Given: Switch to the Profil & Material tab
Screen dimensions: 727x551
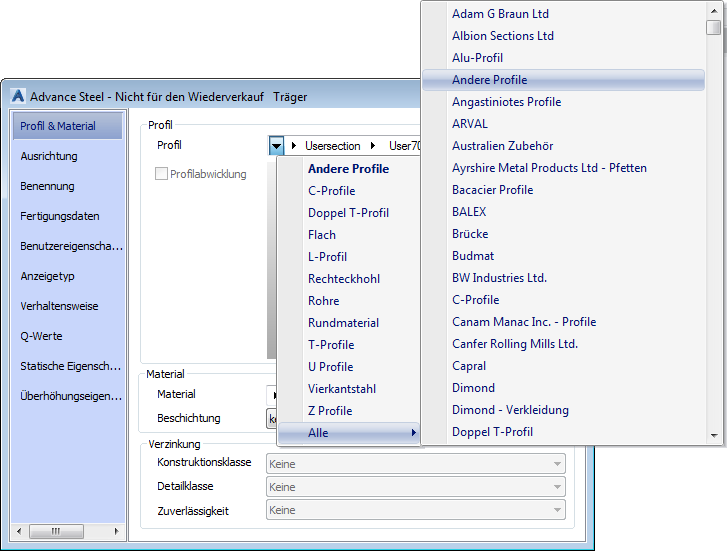Looking at the screenshot, I should click(68, 126).
